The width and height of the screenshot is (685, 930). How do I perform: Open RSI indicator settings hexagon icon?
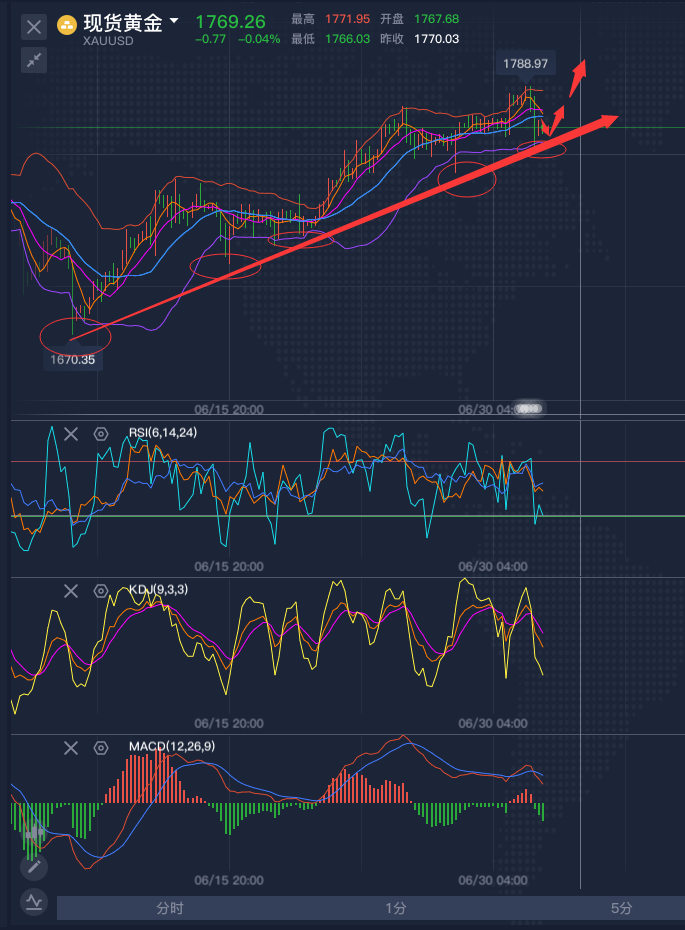[x=101, y=434]
